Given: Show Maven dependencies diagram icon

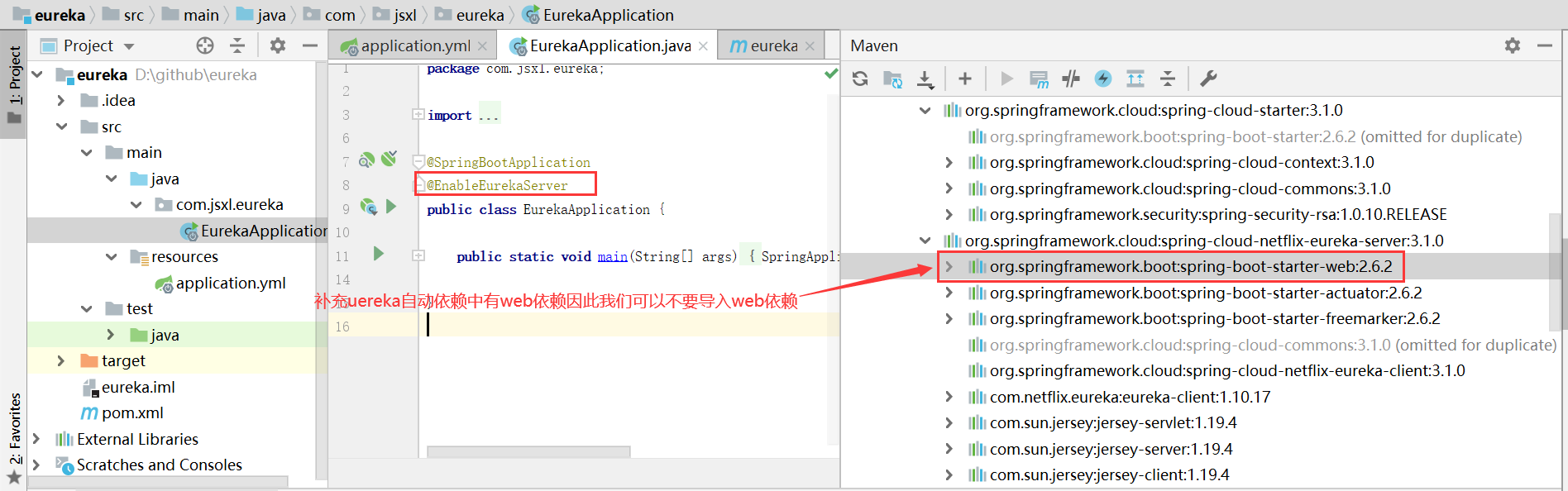Looking at the screenshot, I should [x=1135, y=79].
